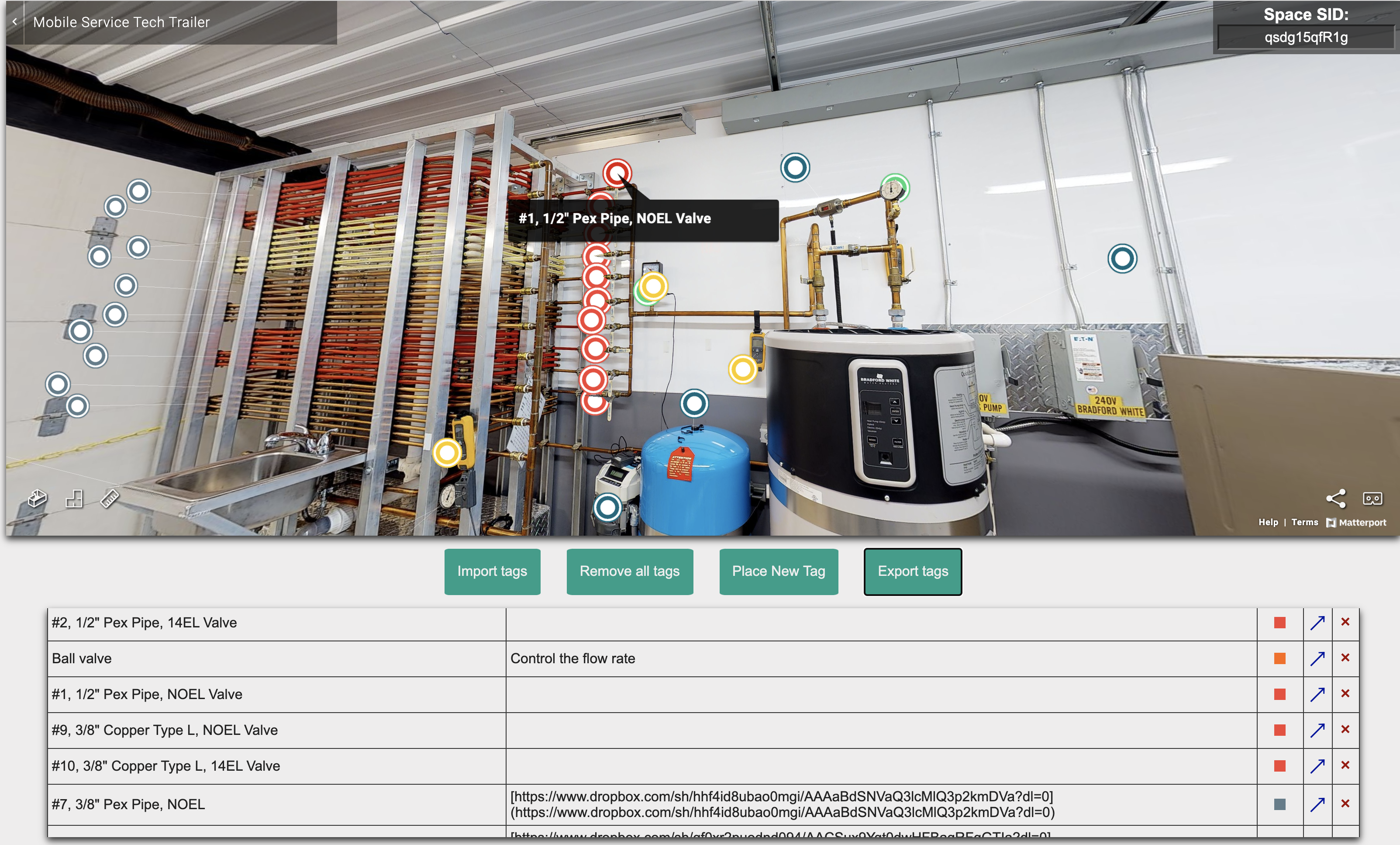Open the Help link in viewer
Screen dimensions: 1400x845
[x=1268, y=522]
